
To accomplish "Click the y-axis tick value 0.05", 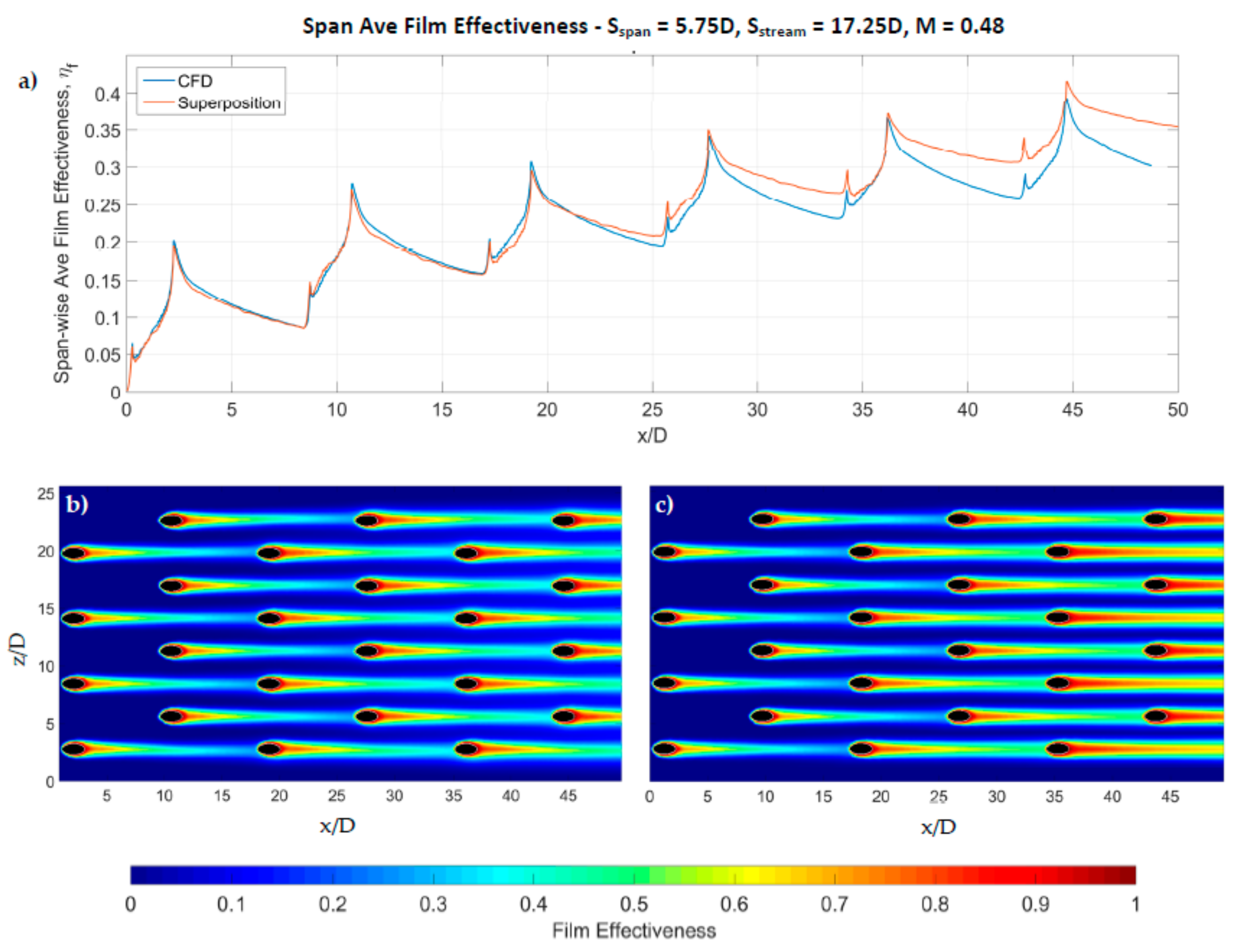I will 102,355.
